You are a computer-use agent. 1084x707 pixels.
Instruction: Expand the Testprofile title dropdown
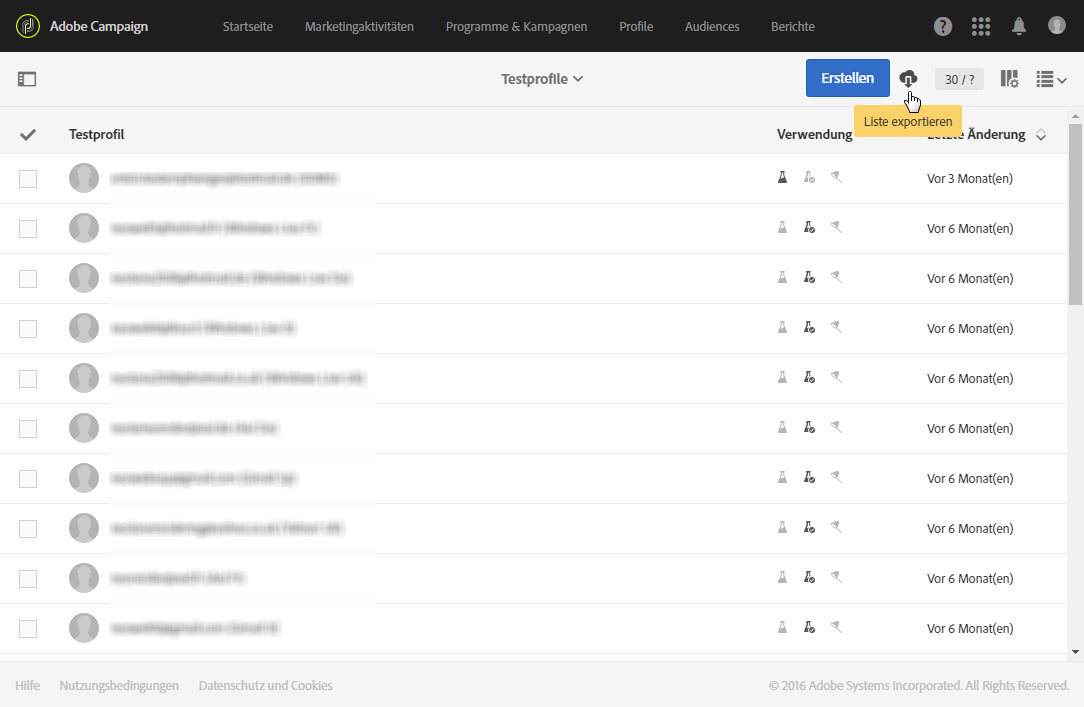click(x=542, y=79)
